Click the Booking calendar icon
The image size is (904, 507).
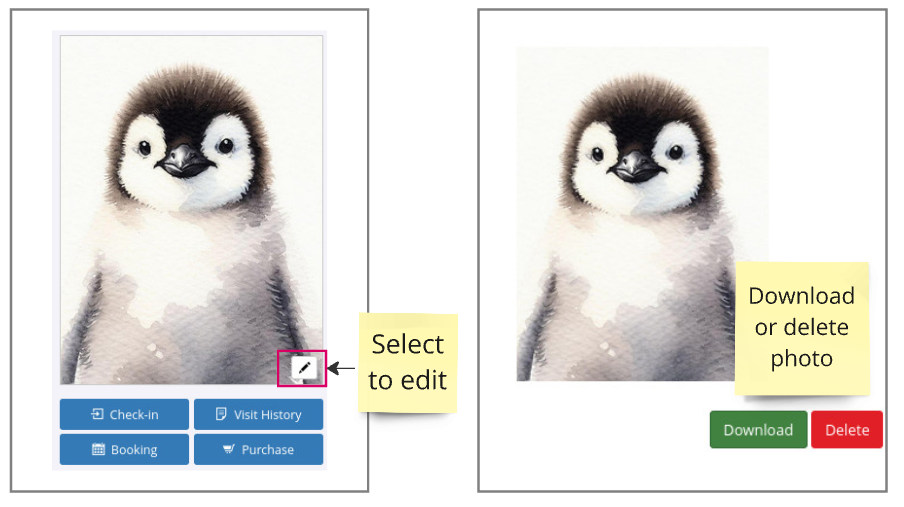(x=99, y=449)
